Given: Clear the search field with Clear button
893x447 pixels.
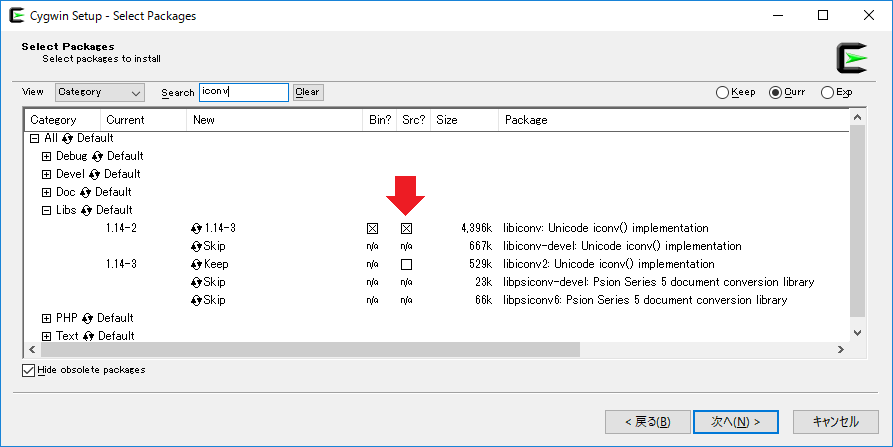Looking at the screenshot, I should point(308,92).
